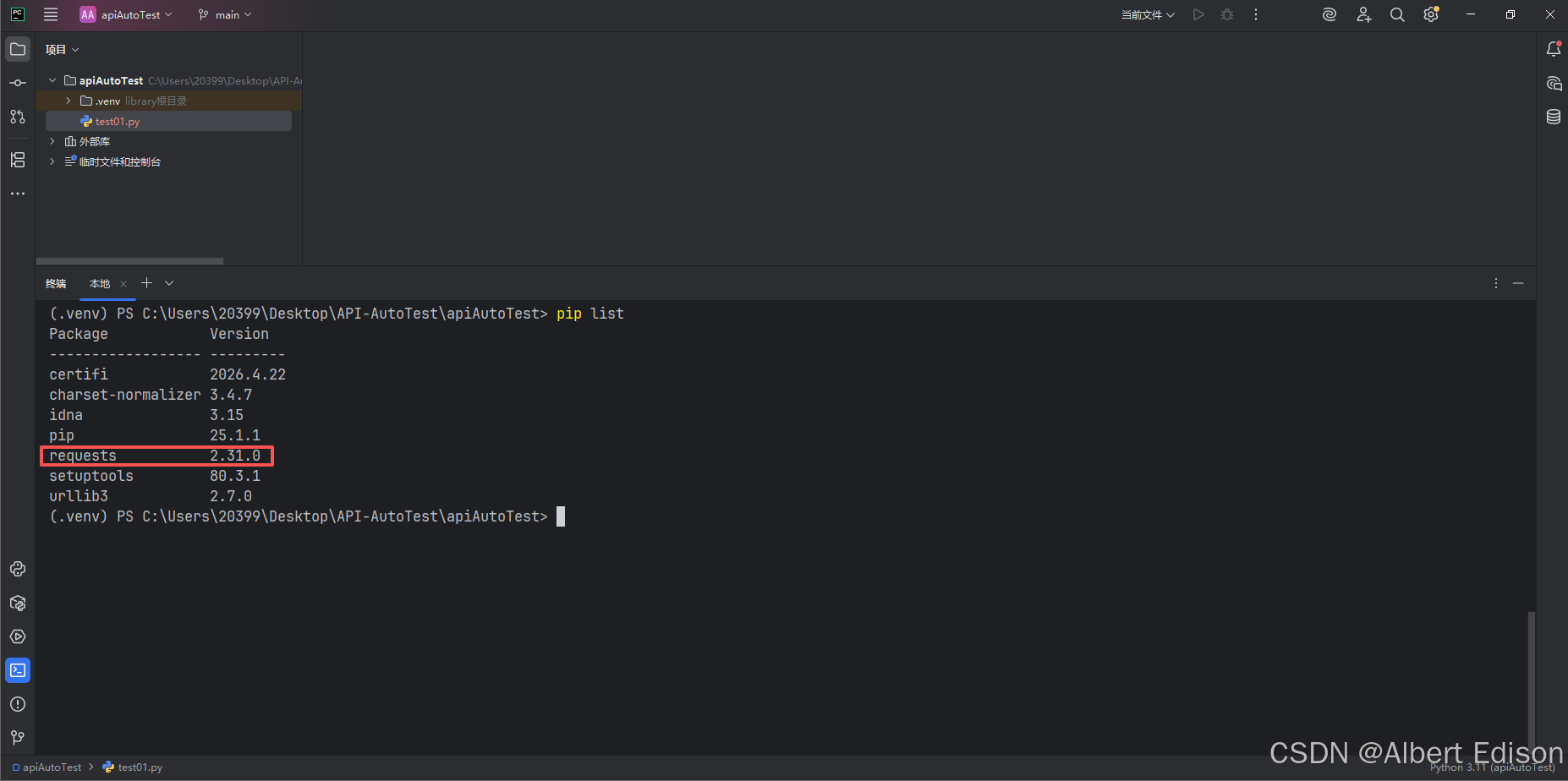The height and width of the screenshot is (781, 1568).
Task: Debug the current file
Action: point(1227,14)
